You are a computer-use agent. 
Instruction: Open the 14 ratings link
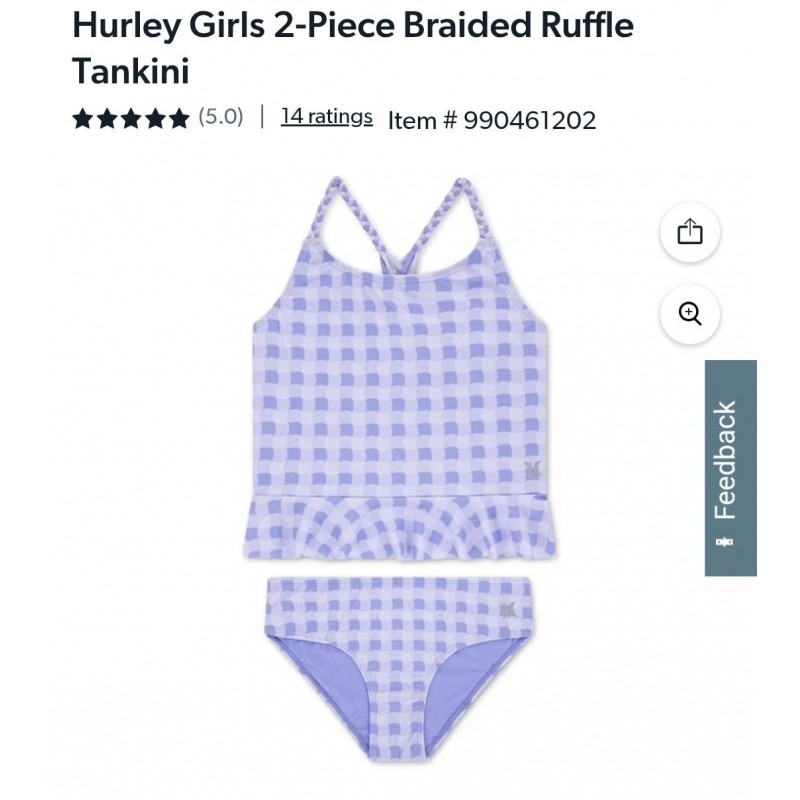[x=327, y=117]
